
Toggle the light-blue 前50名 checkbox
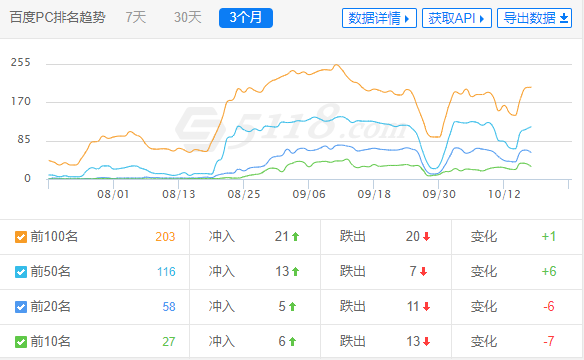tap(21, 272)
